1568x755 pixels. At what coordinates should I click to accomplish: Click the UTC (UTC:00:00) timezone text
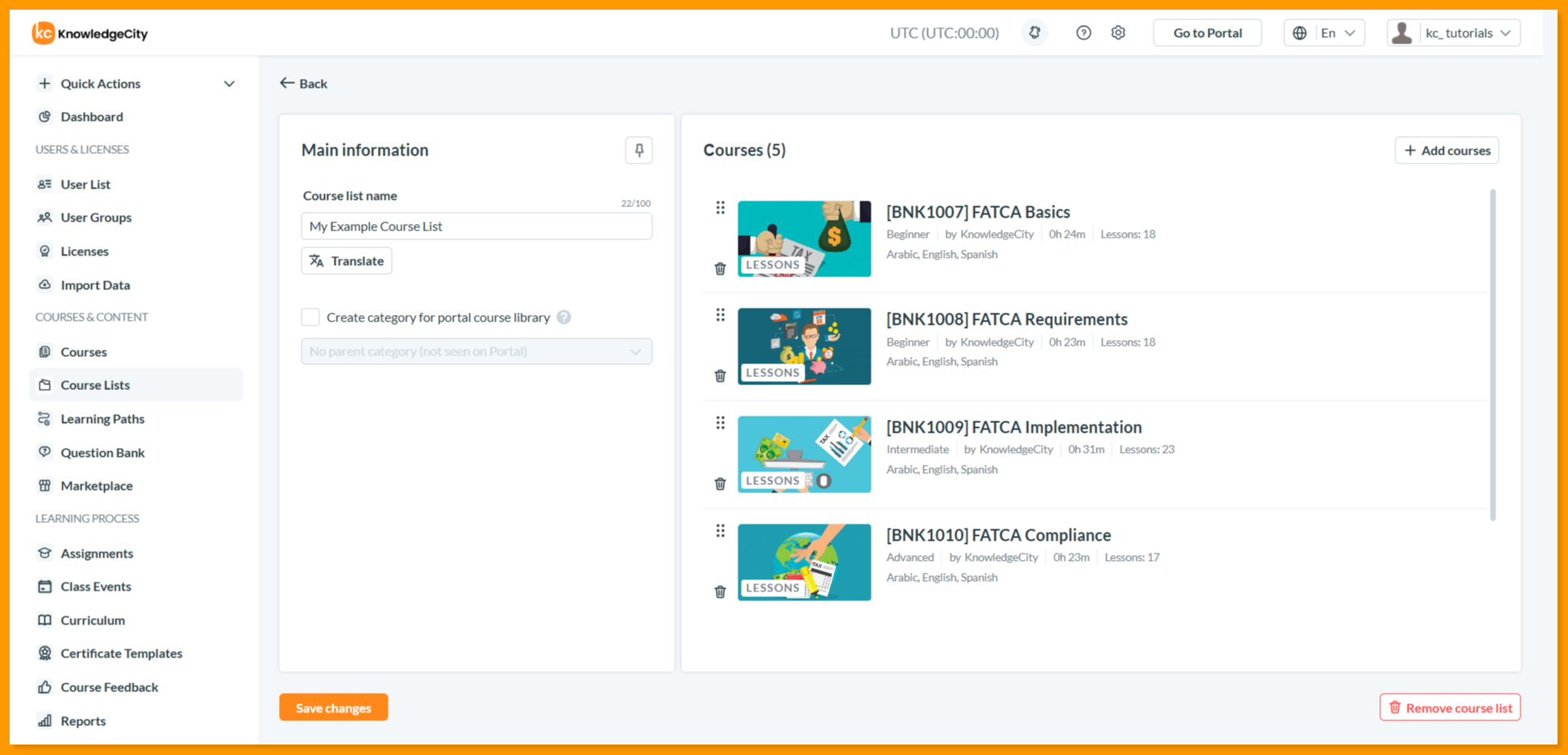tap(944, 33)
